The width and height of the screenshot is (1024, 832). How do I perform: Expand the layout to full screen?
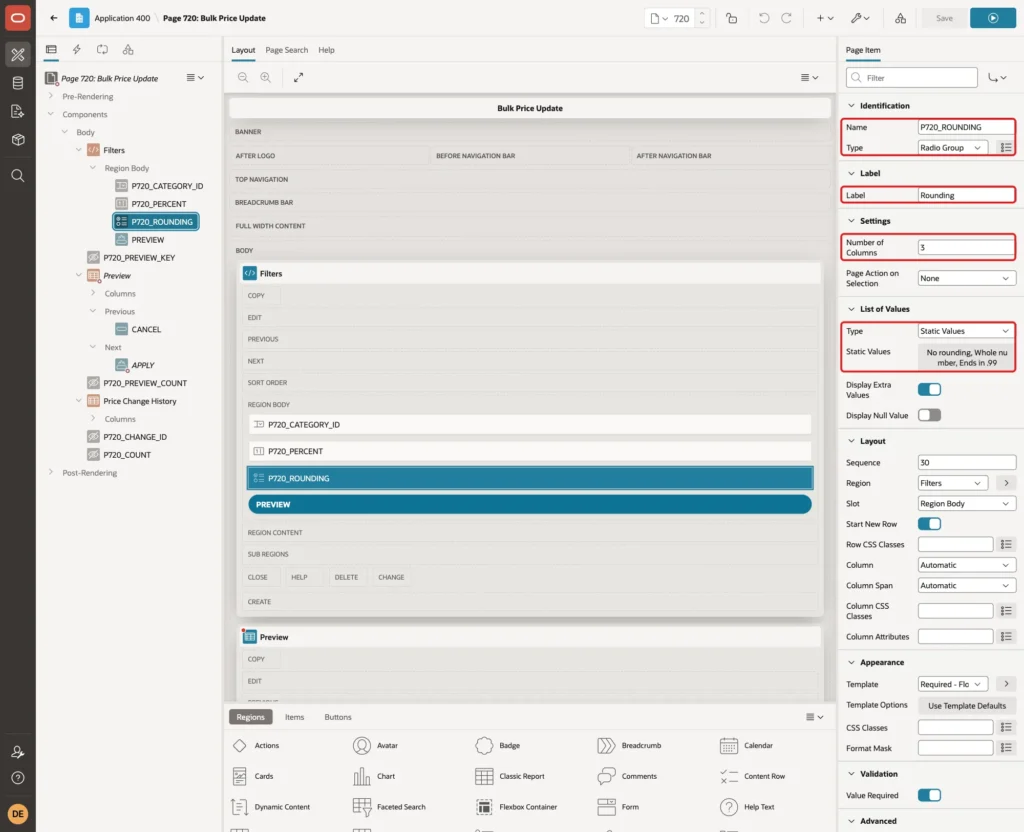[x=298, y=77]
